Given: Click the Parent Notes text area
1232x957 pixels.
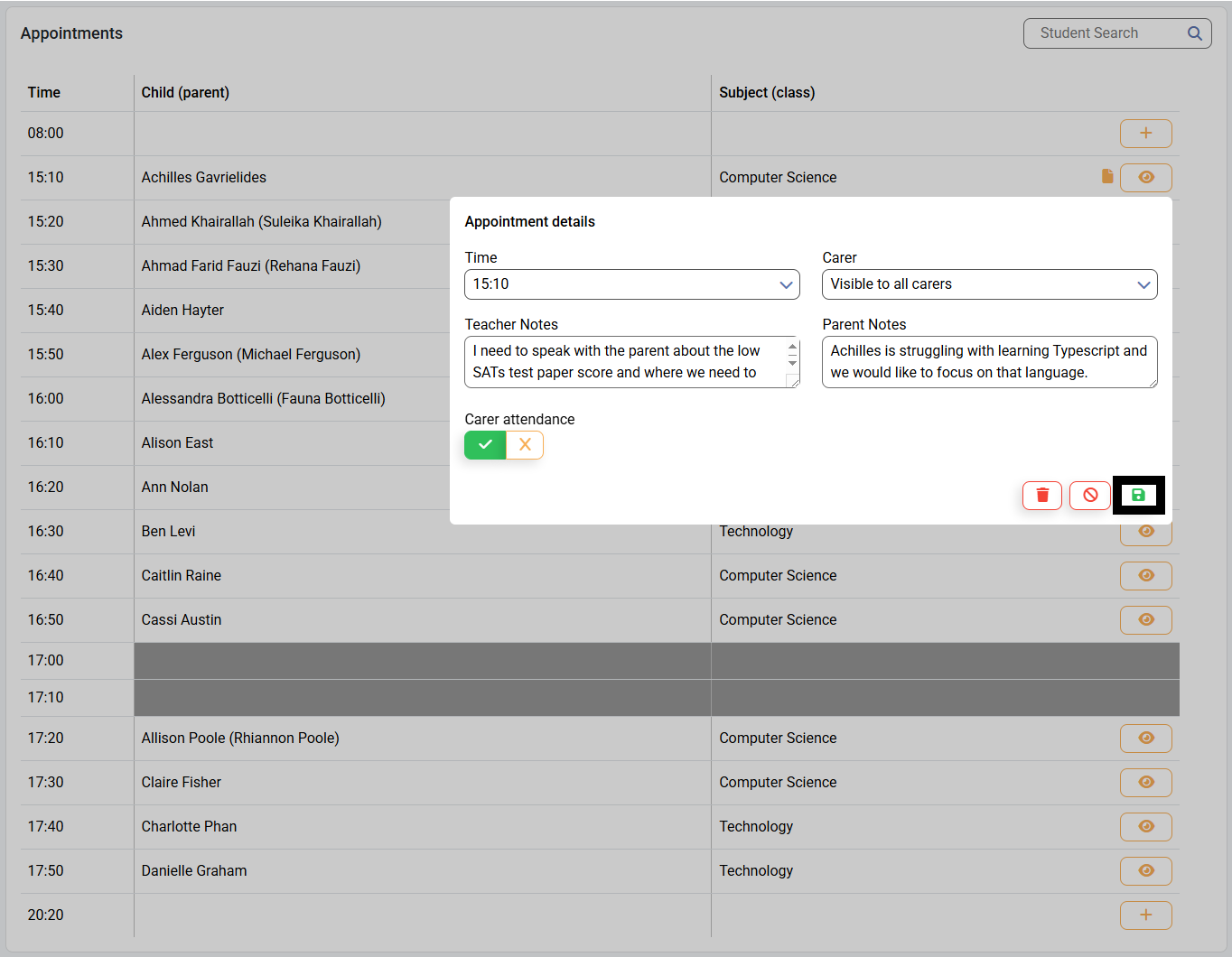Looking at the screenshot, I should (x=988, y=362).
